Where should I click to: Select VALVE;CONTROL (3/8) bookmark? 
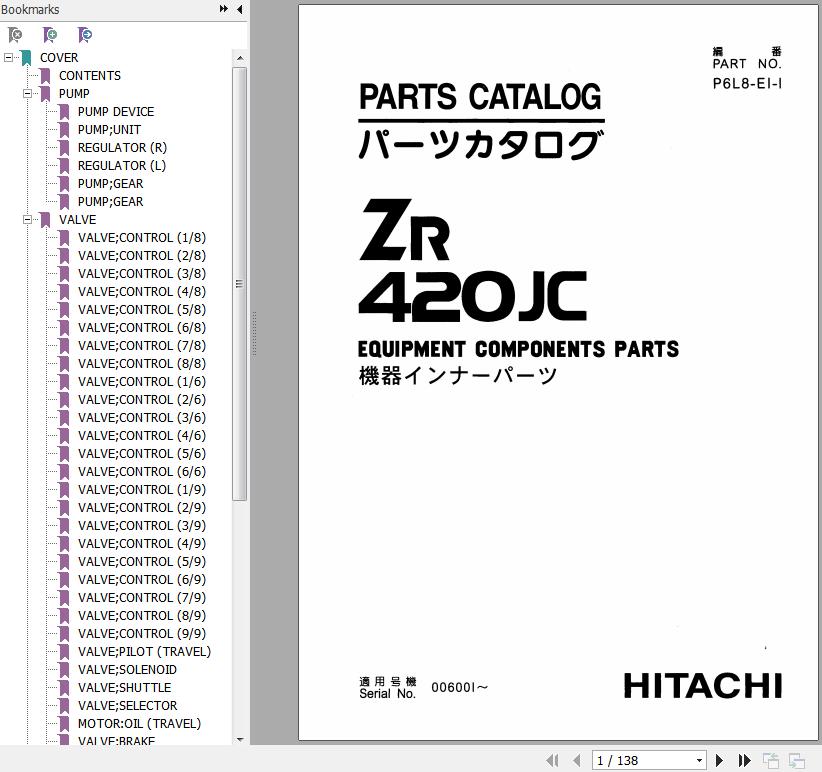point(142,274)
